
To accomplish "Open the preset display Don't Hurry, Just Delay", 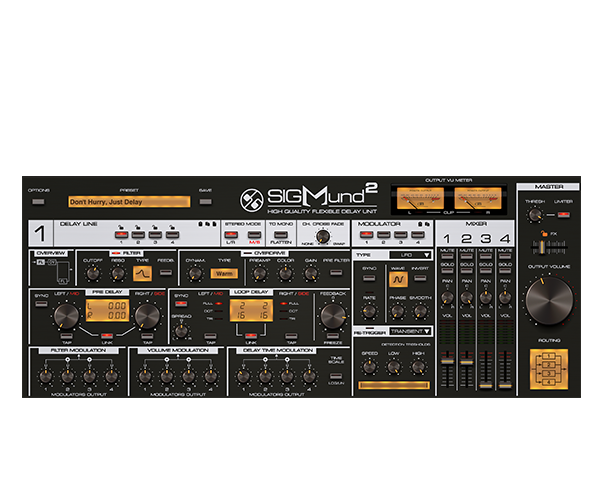I will 129,202.
